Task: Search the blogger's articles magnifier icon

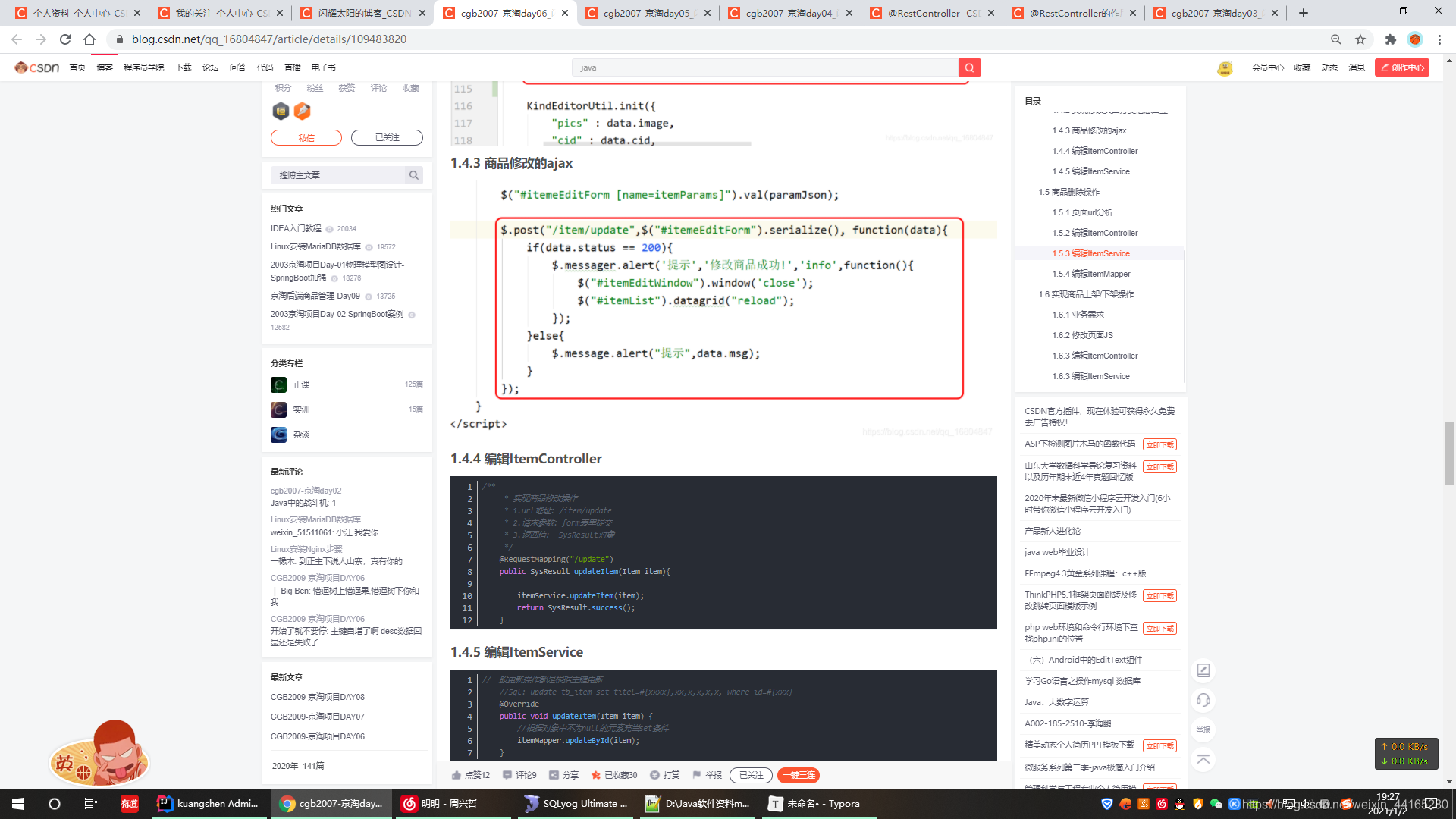Action: pos(413,175)
